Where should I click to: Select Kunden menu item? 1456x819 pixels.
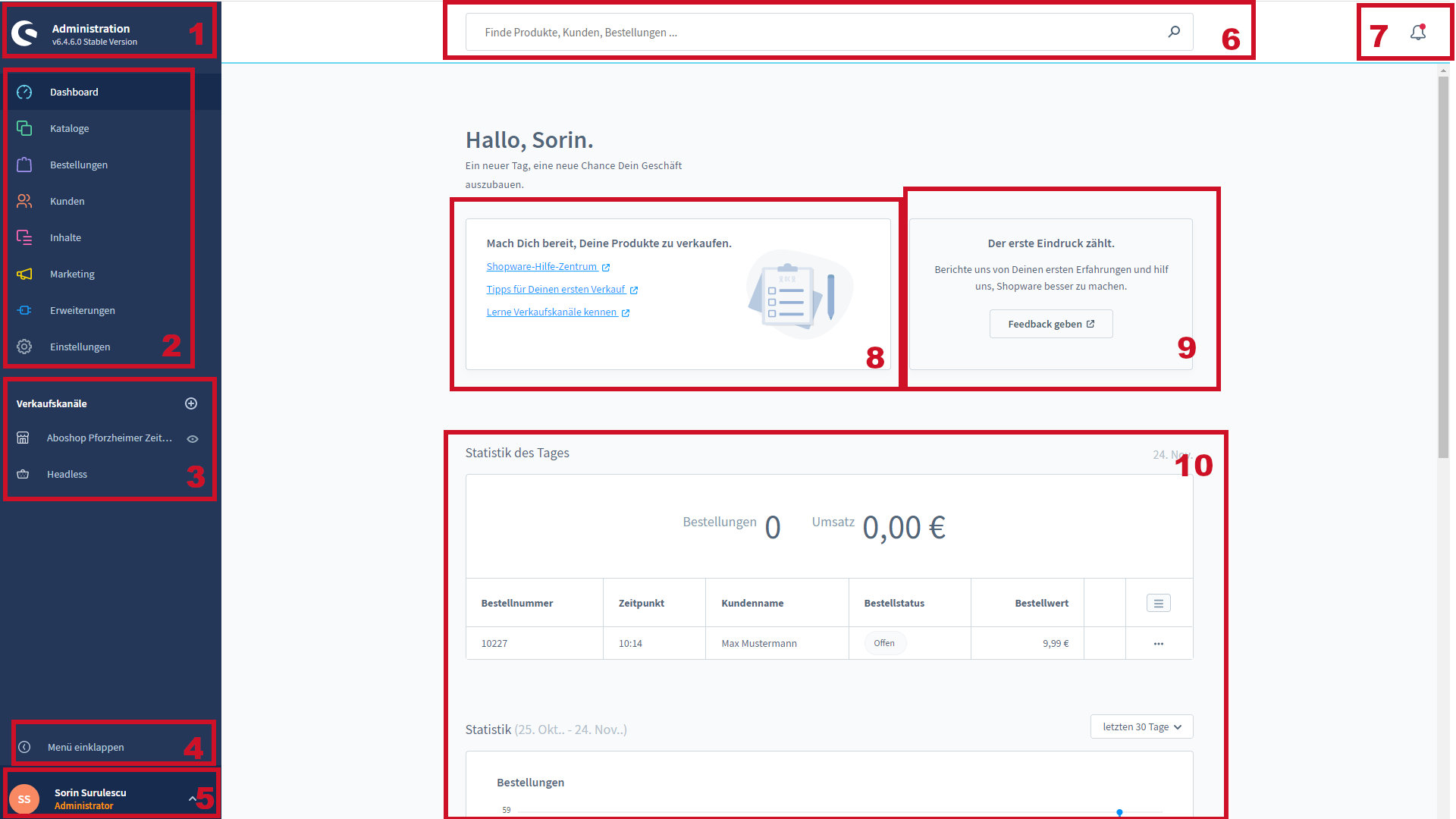pyautogui.click(x=67, y=201)
